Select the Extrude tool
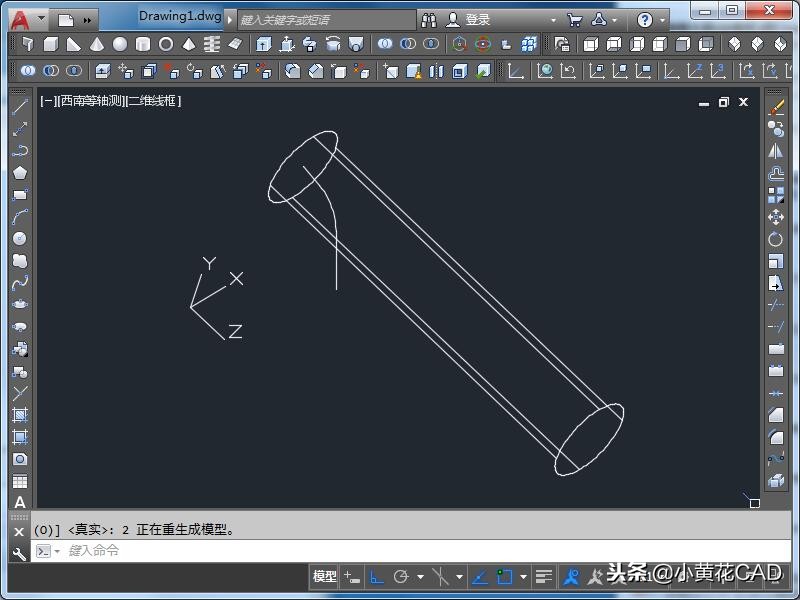800x600 pixels. coord(263,44)
